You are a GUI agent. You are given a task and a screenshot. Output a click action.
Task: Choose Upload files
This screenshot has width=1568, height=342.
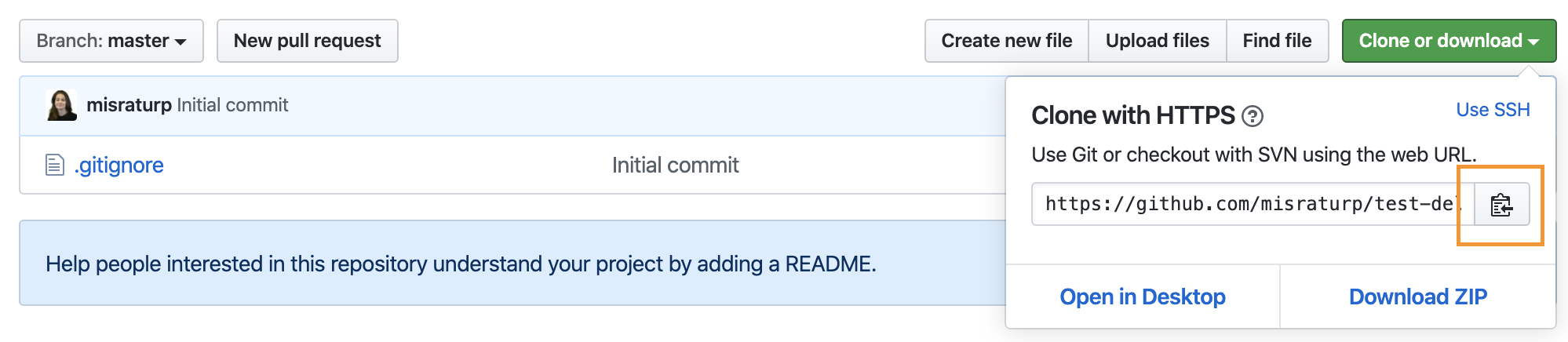1158,41
